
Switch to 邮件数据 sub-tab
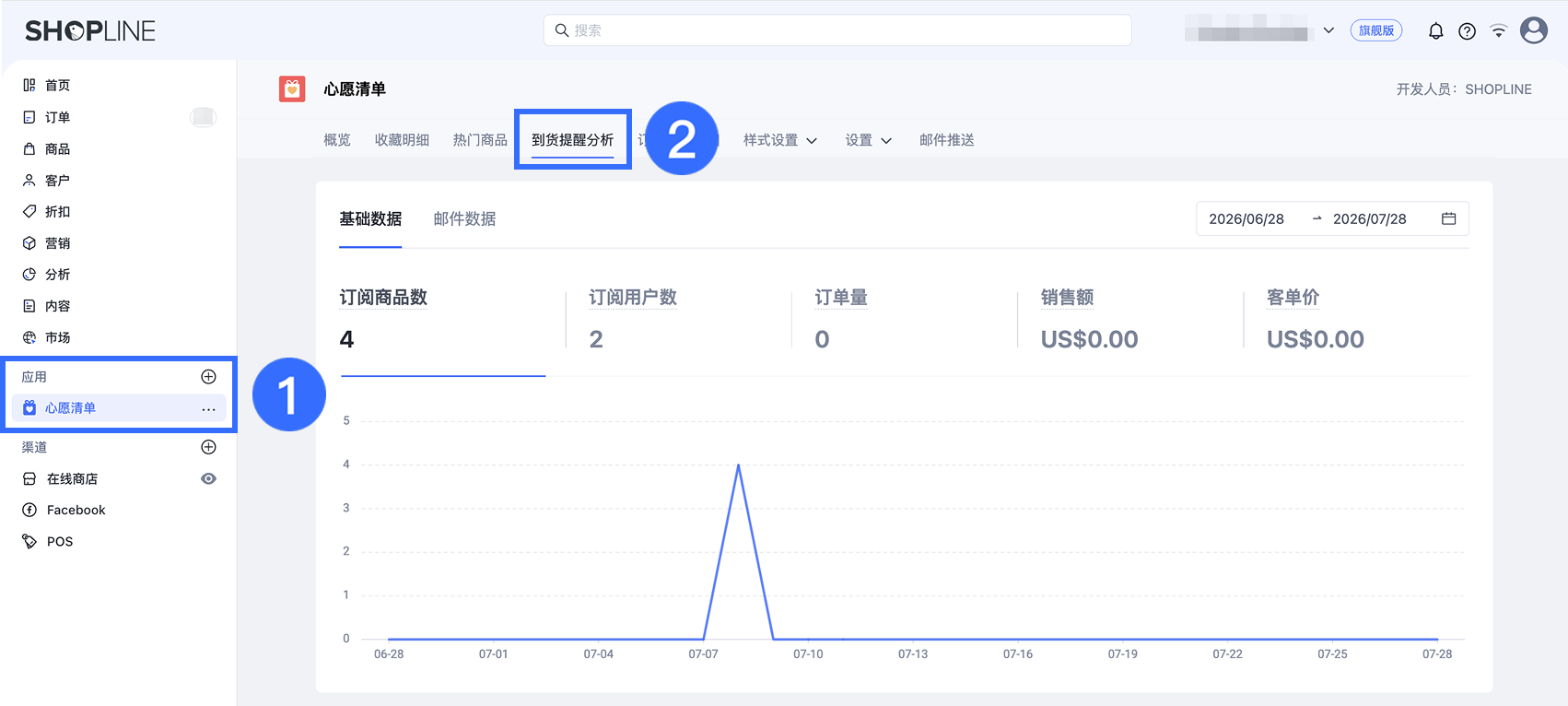coord(464,219)
